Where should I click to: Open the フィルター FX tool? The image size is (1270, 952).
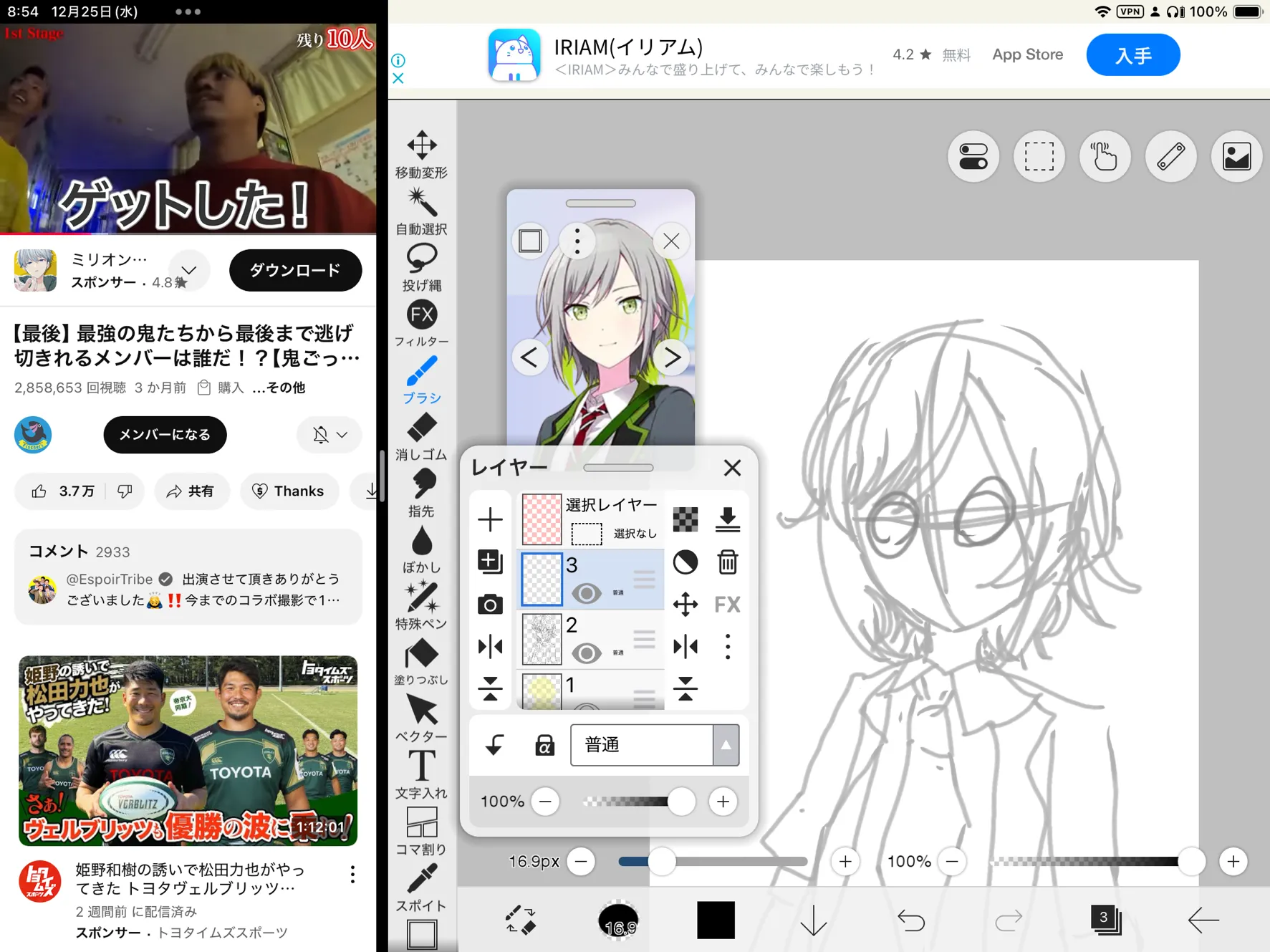click(x=422, y=324)
